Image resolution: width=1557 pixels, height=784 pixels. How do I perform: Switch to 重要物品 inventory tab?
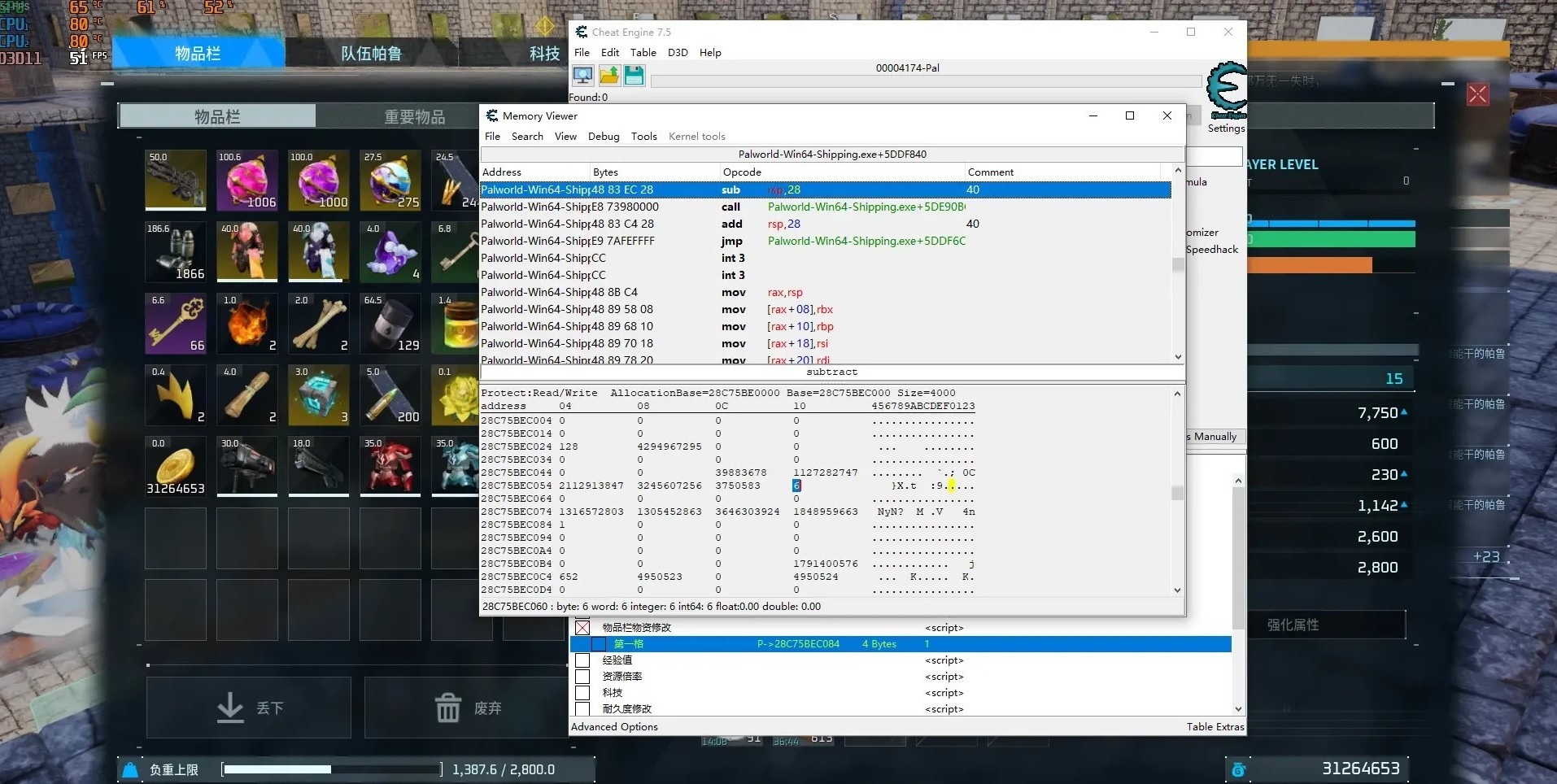pos(414,117)
